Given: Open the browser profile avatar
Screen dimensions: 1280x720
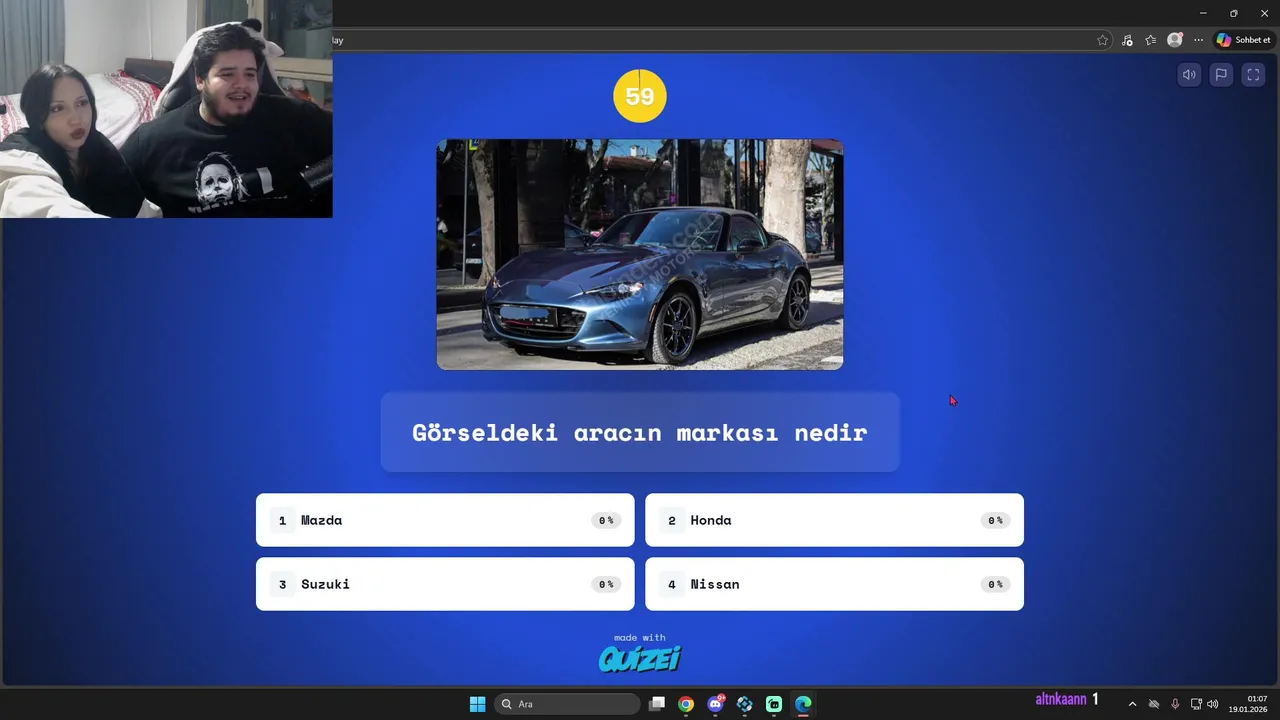Looking at the screenshot, I should pyautogui.click(x=1175, y=40).
